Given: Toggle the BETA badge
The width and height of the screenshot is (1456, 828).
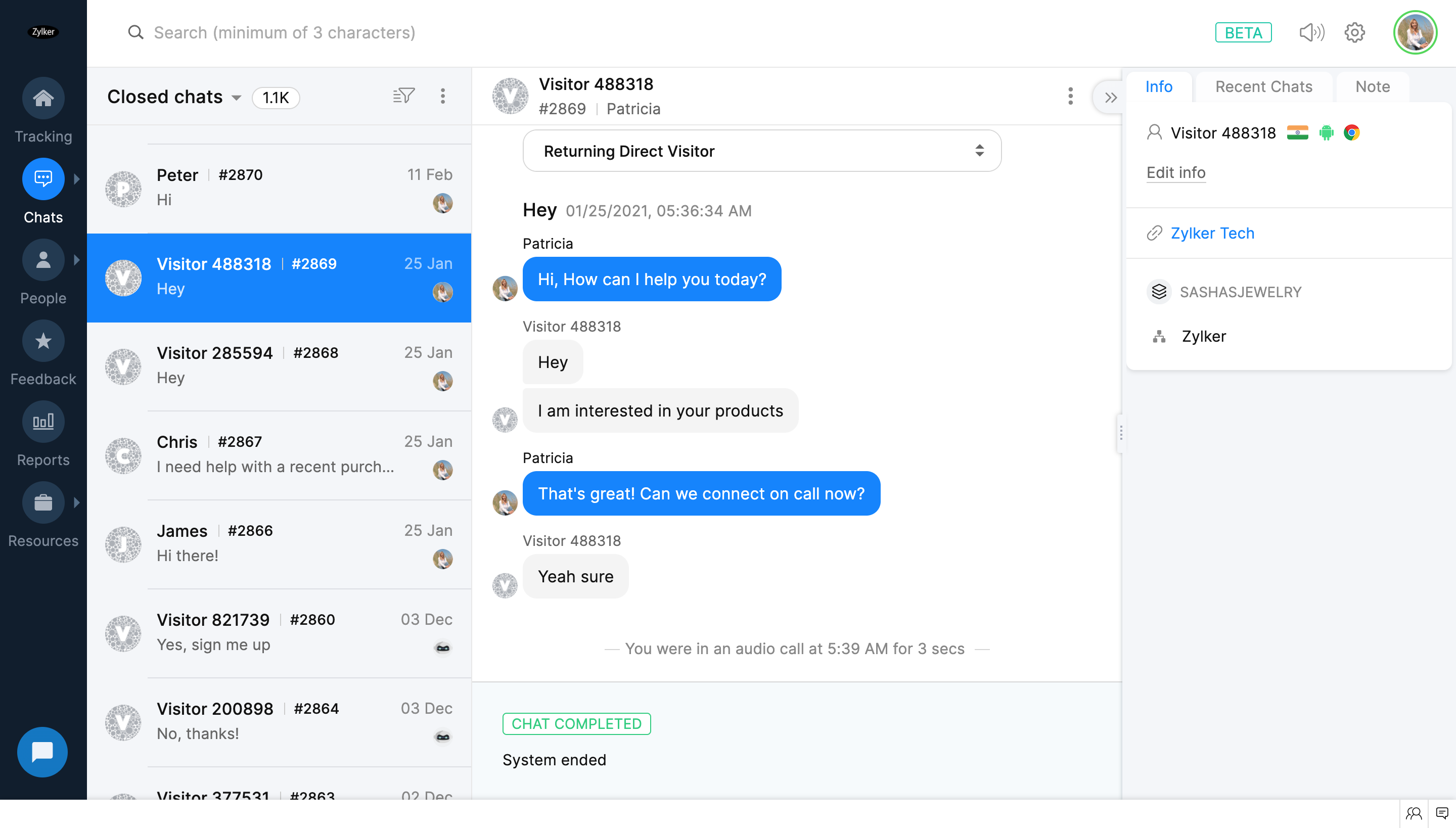Looking at the screenshot, I should coord(1243,33).
